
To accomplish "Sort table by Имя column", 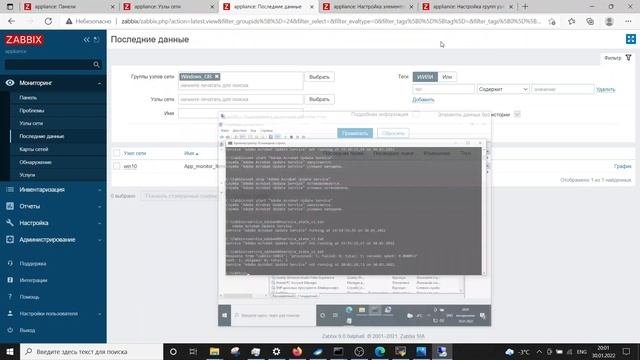I will [191, 153].
